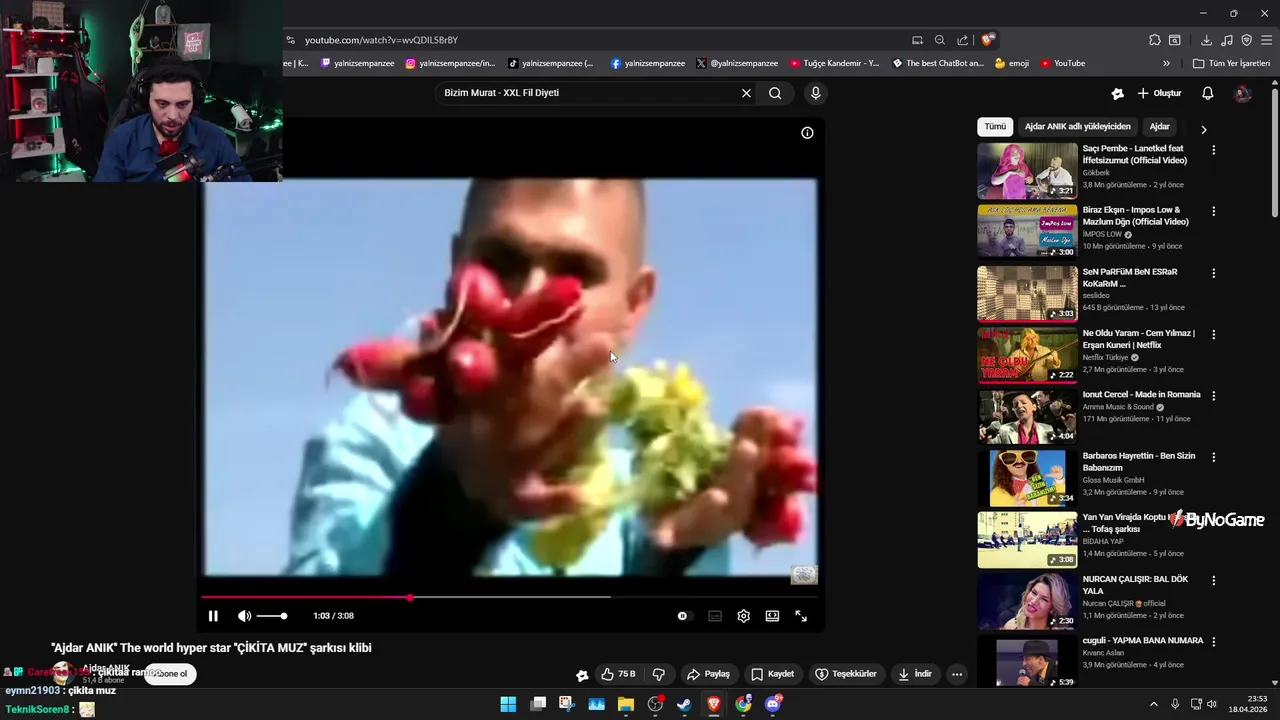The width and height of the screenshot is (1280, 720).
Task: Select the Tümü filter chip
Action: pyautogui.click(x=995, y=127)
